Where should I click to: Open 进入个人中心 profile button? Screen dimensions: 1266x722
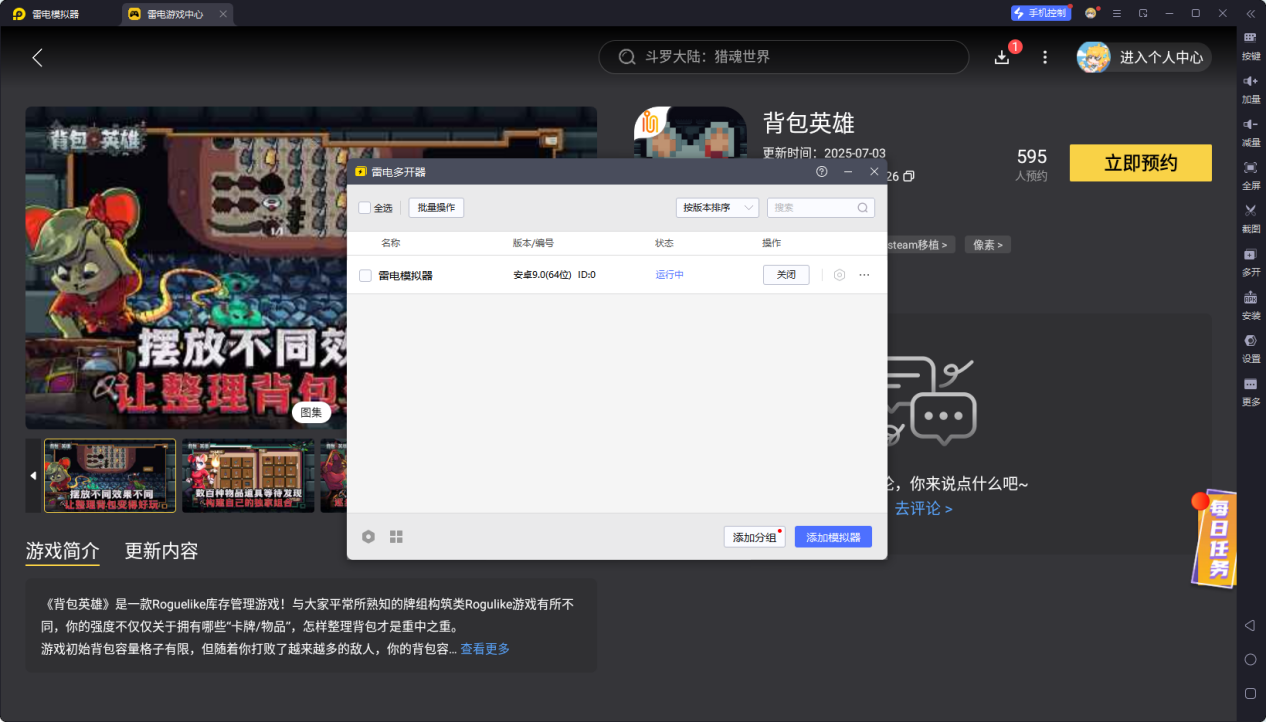tap(1144, 57)
